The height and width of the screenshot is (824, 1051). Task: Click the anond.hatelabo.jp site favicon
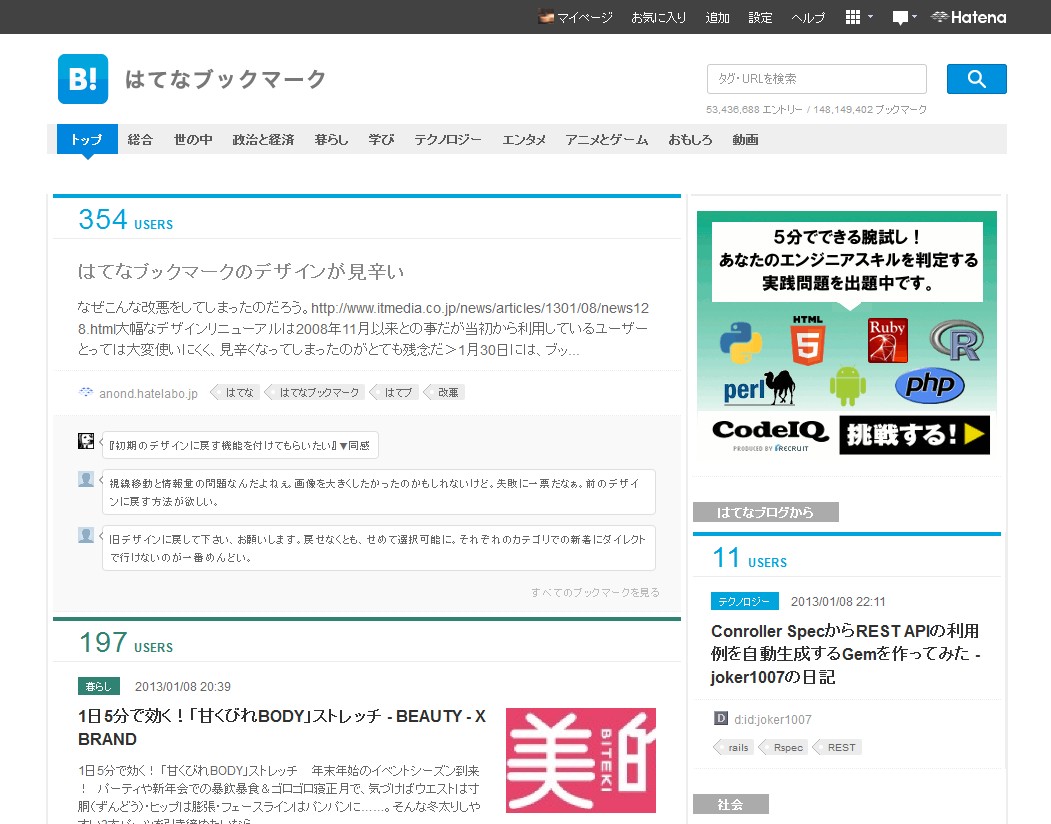coord(86,392)
